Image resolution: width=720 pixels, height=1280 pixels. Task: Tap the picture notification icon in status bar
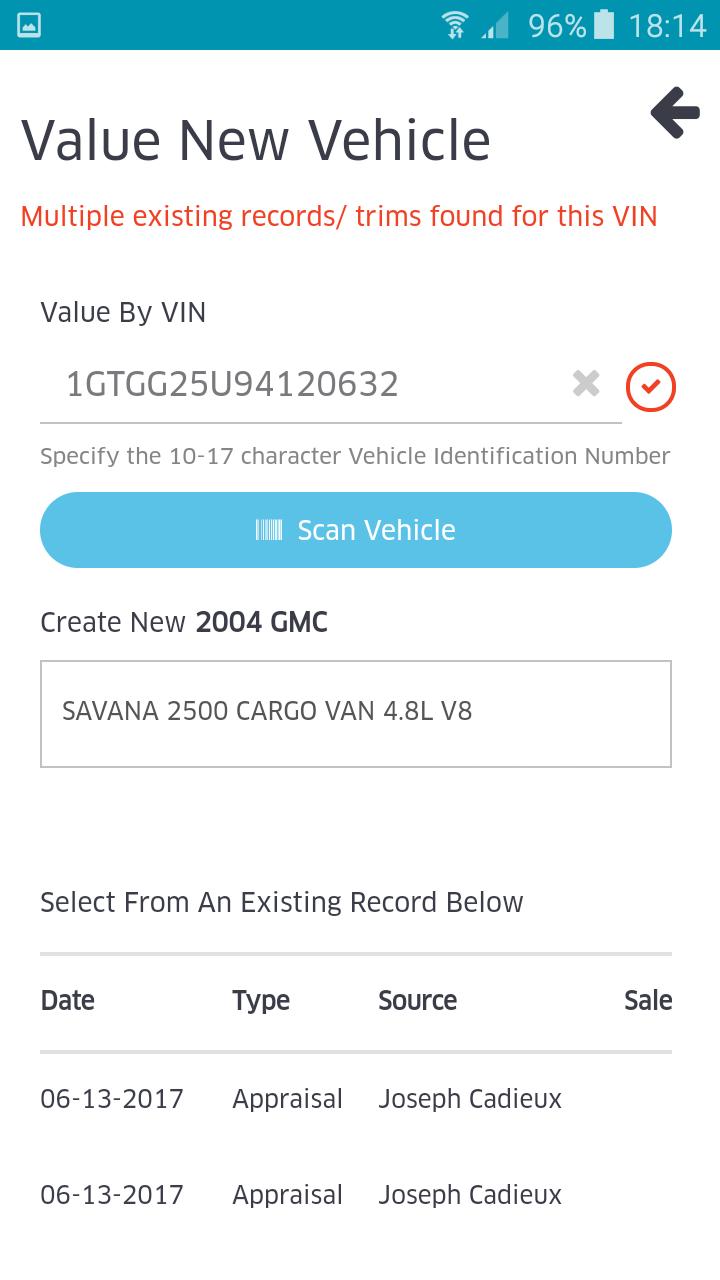pyautogui.click(x=29, y=25)
